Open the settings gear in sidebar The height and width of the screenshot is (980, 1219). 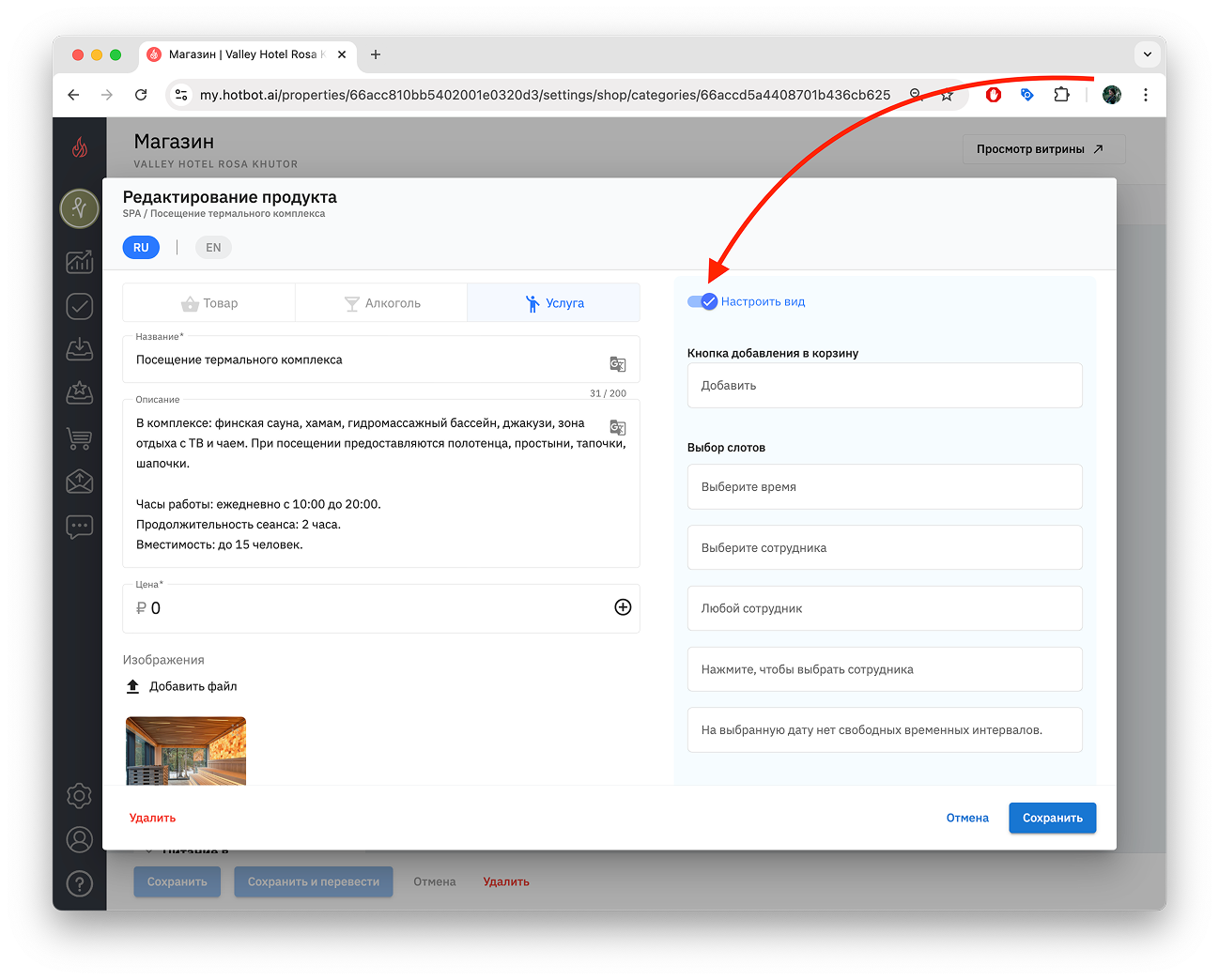click(80, 796)
